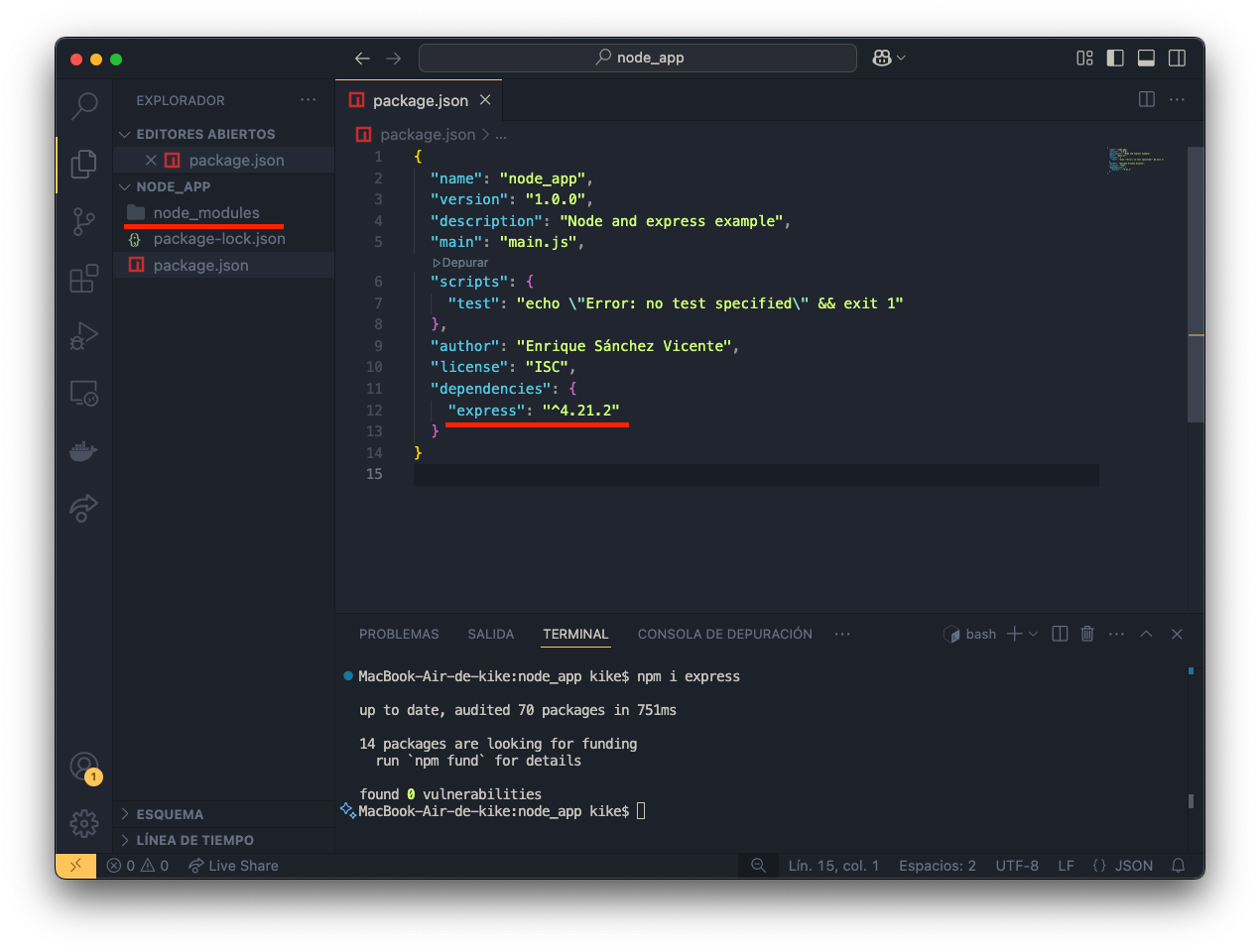Toggle the secondary side bar
Screen dimensions: 1260x952
tap(1178, 59)
